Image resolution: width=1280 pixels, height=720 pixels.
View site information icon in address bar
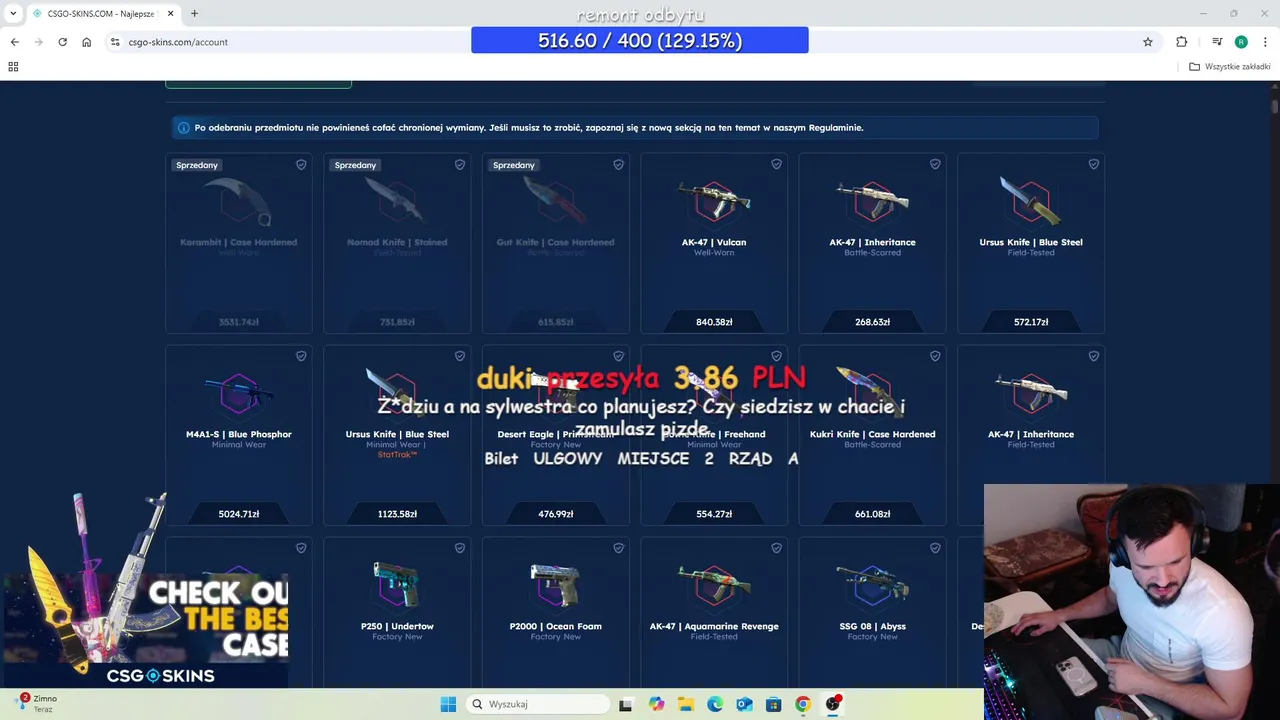pyautogui.click(x=115, y=42)
